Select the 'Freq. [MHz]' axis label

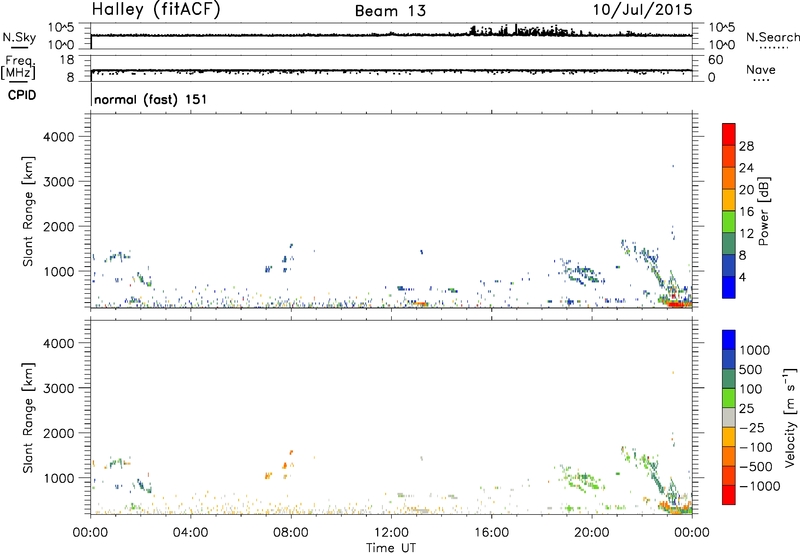[x=19, y=68]
